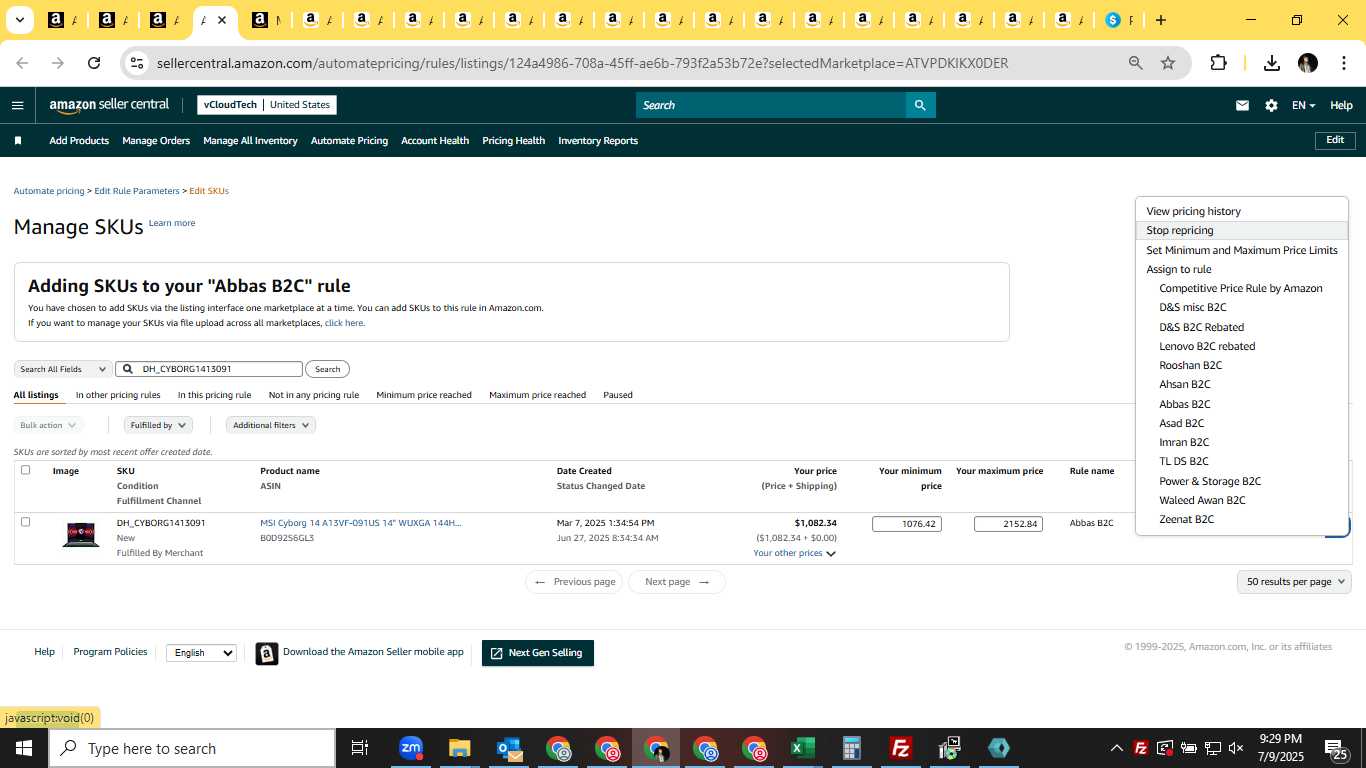
Task: Click the Amazon Seller Central logo
Action: click(109, 105)
